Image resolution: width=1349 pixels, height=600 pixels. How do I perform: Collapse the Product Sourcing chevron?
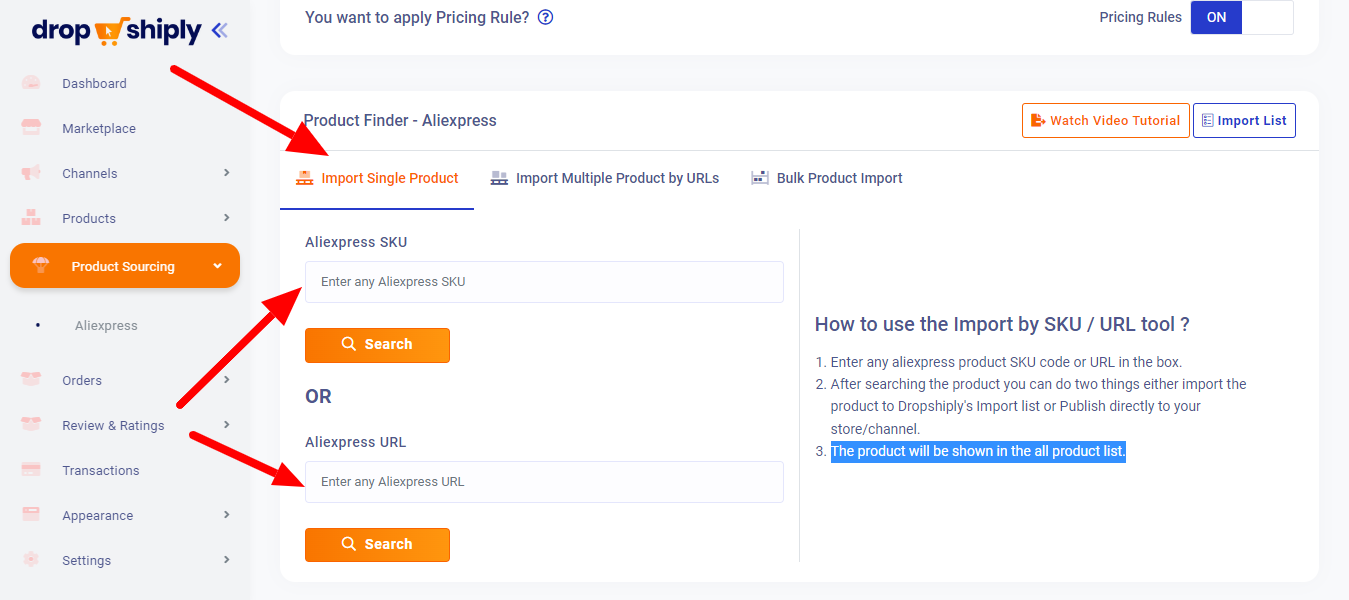click(218, 266)
